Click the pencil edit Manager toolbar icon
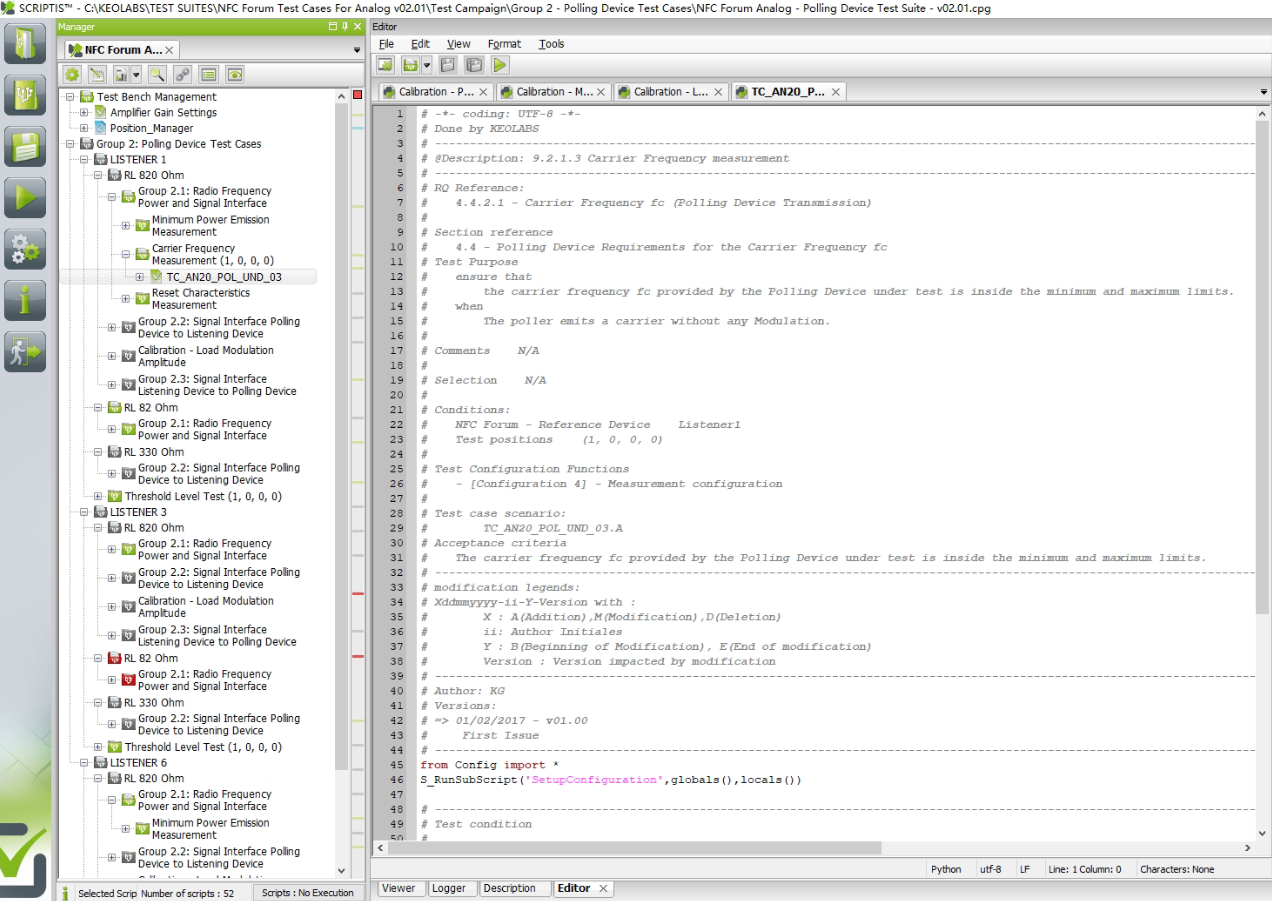The height and width of the screenshot is (901, 1272). click(97, 74)
